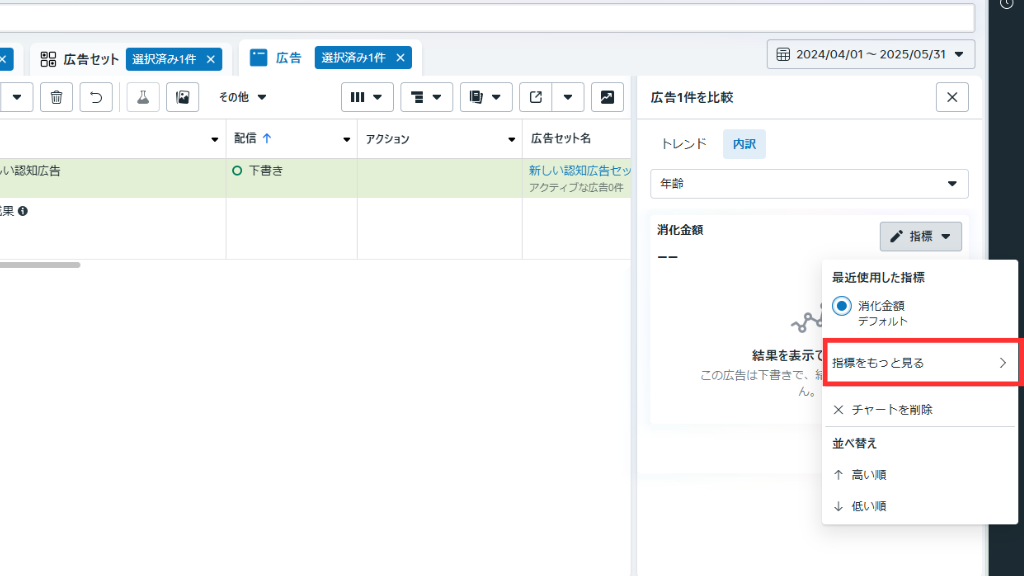Open the A/B test flask icon
The height and width of the screenshot is (576, 1024).
point(143,97)
